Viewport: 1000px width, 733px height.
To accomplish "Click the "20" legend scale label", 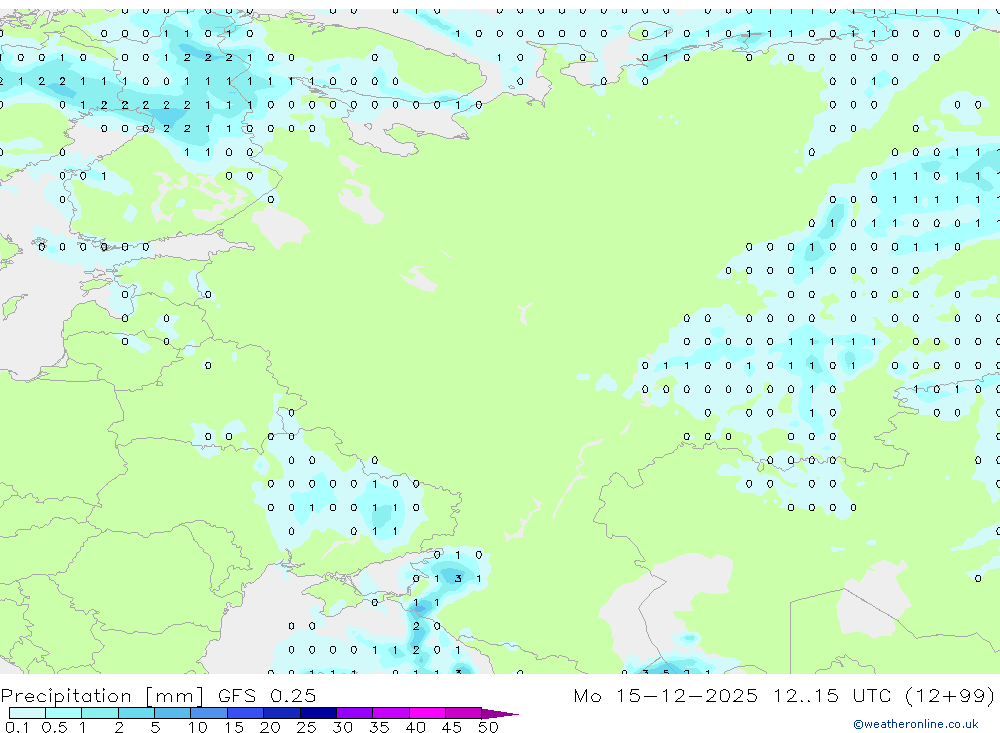I will click(270, 727).
